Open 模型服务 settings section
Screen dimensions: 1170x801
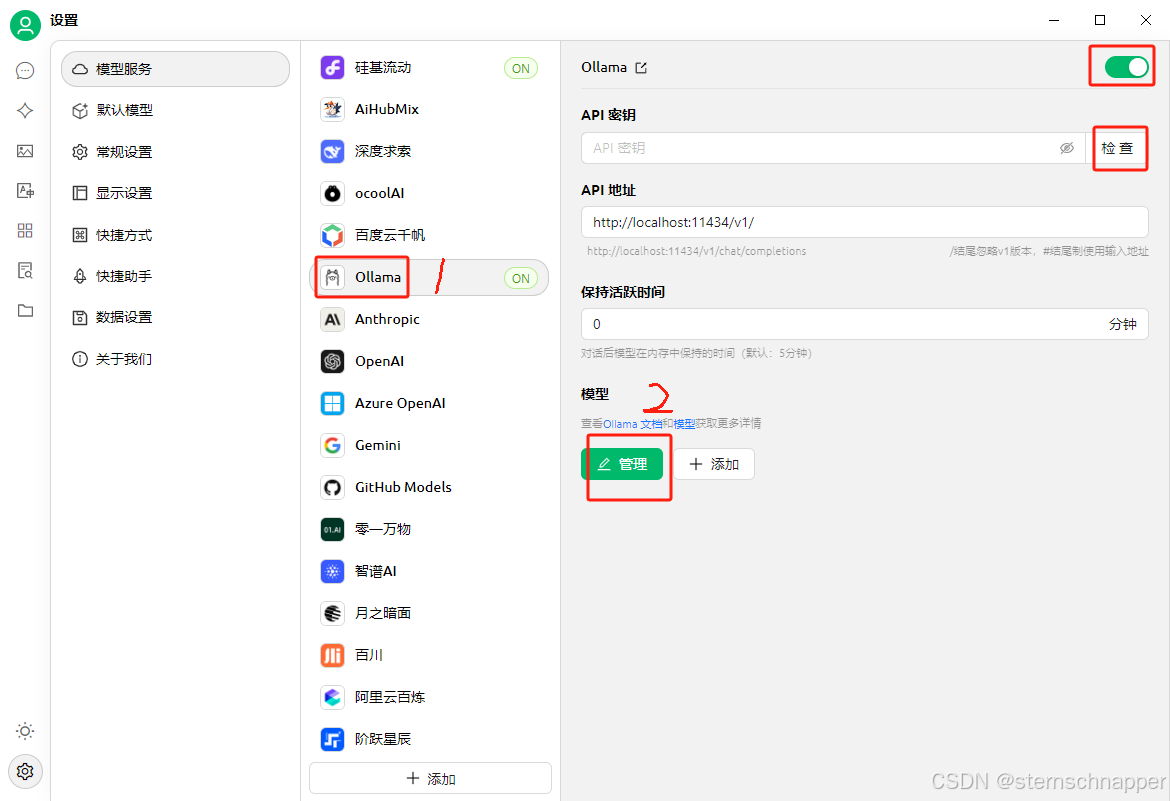click(x=175, y=69)
